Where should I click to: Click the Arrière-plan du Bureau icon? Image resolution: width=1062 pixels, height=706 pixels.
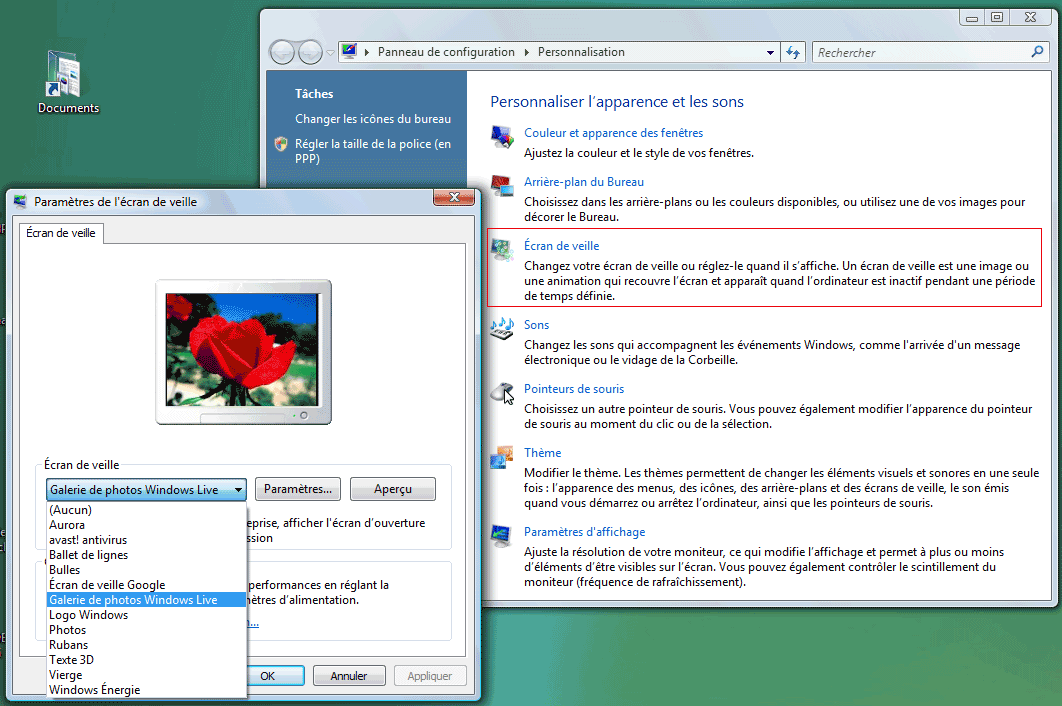click(x=502, y=186)
